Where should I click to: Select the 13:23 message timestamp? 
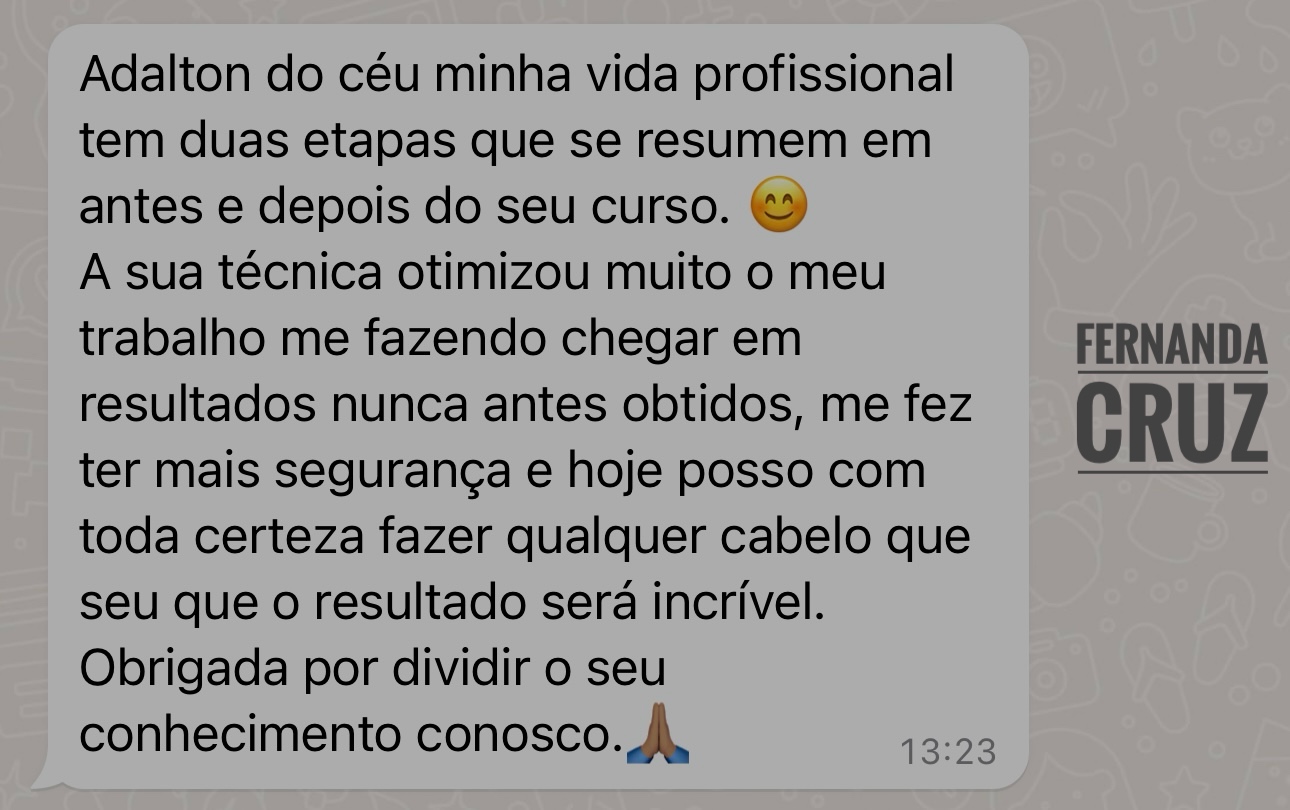pyautogui.click(x=948, y=751)
